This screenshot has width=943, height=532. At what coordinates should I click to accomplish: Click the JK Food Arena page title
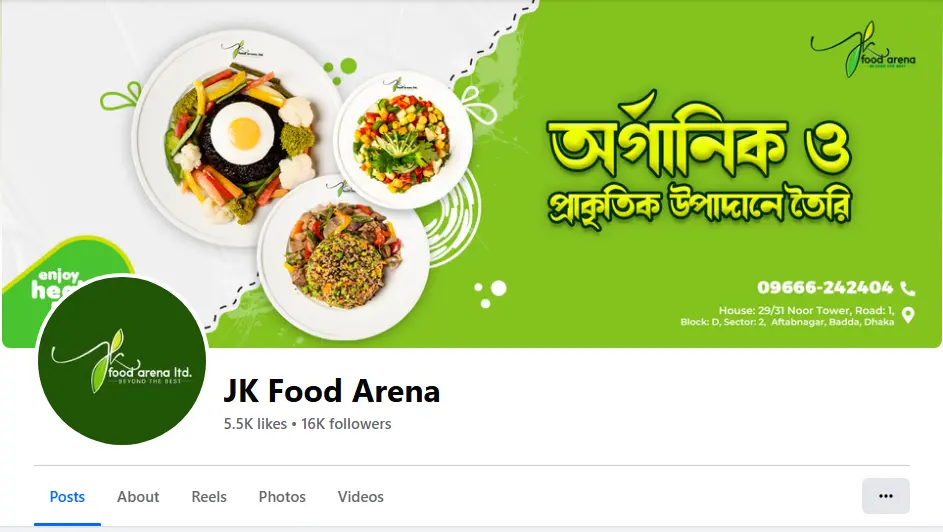tap(332, 391)
